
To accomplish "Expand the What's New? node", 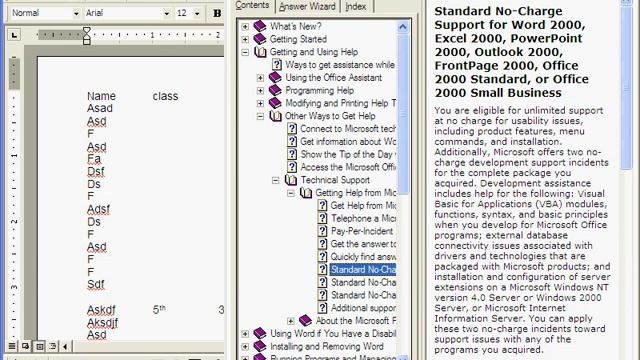I will click(245, 27).
